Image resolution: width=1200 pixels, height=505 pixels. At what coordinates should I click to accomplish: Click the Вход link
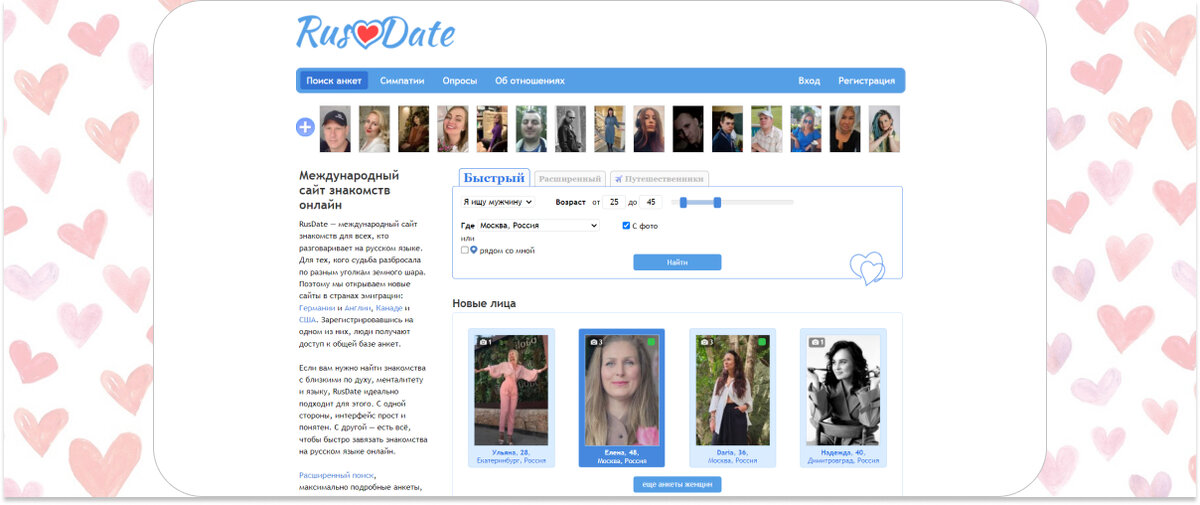point(809,81)
